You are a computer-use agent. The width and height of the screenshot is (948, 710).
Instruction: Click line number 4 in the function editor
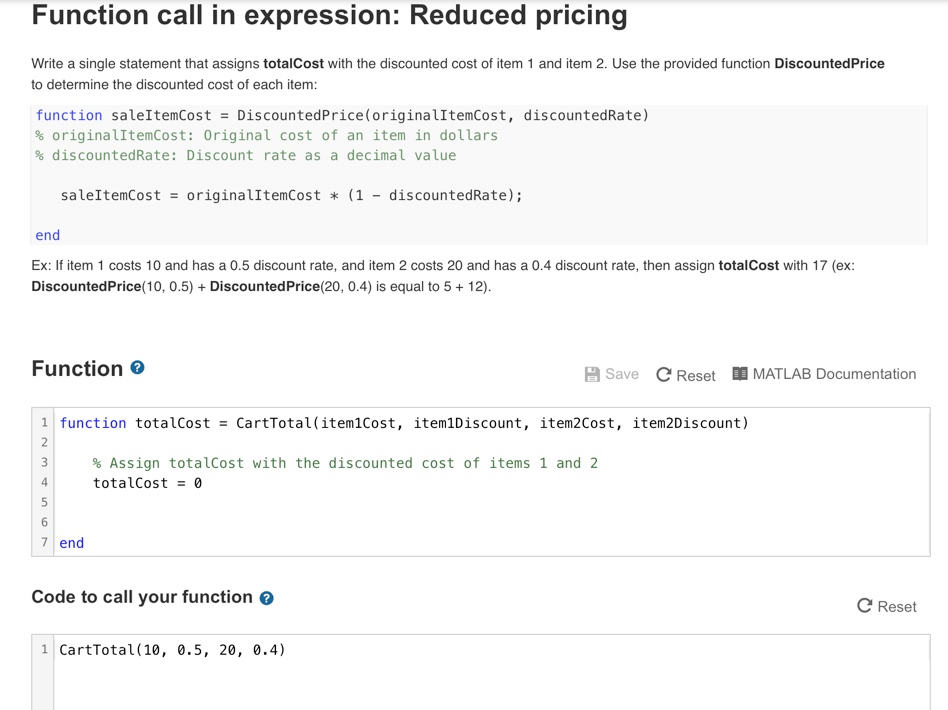point(44,483)
